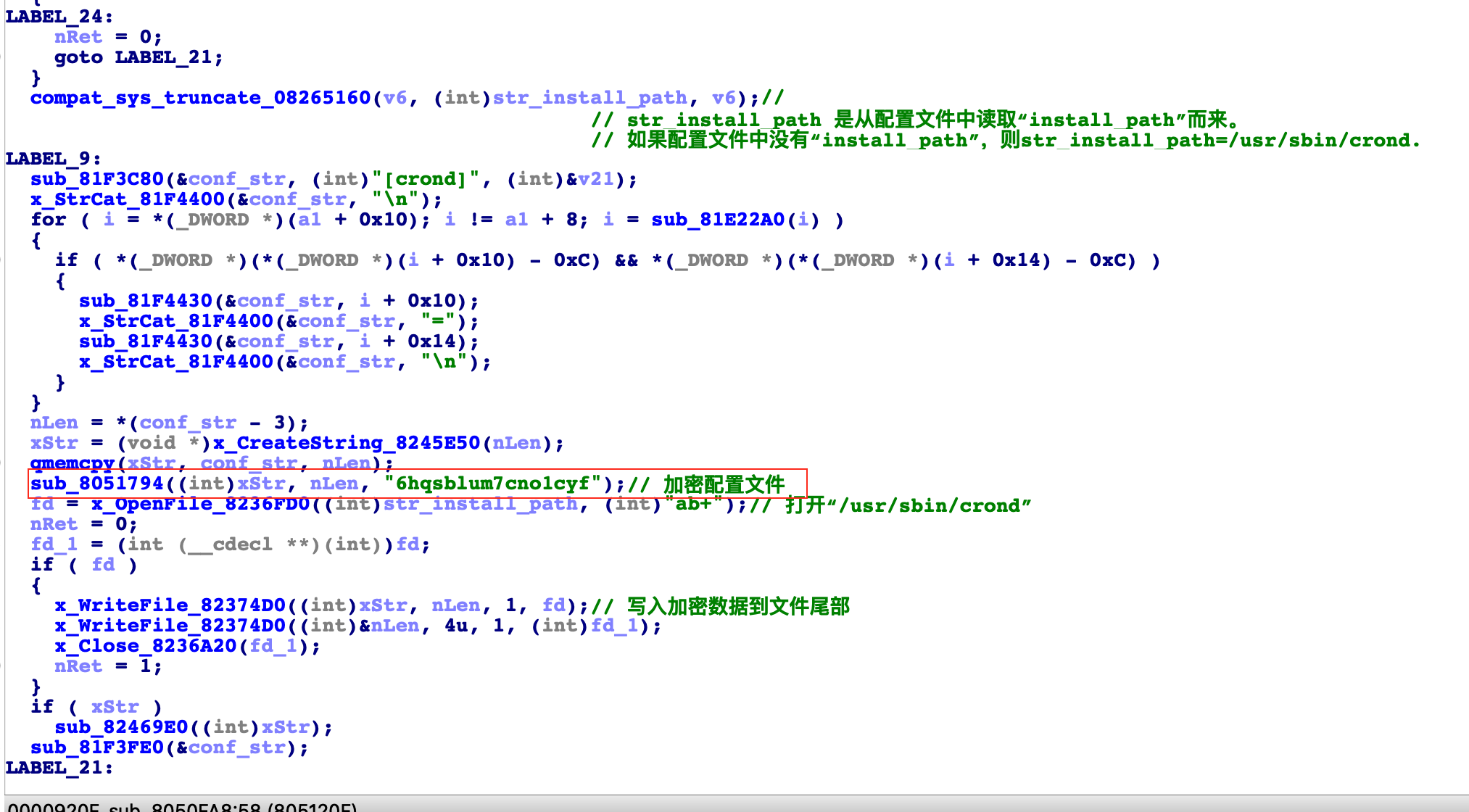Click the goto LABEL_21 statement

[138, 57]
